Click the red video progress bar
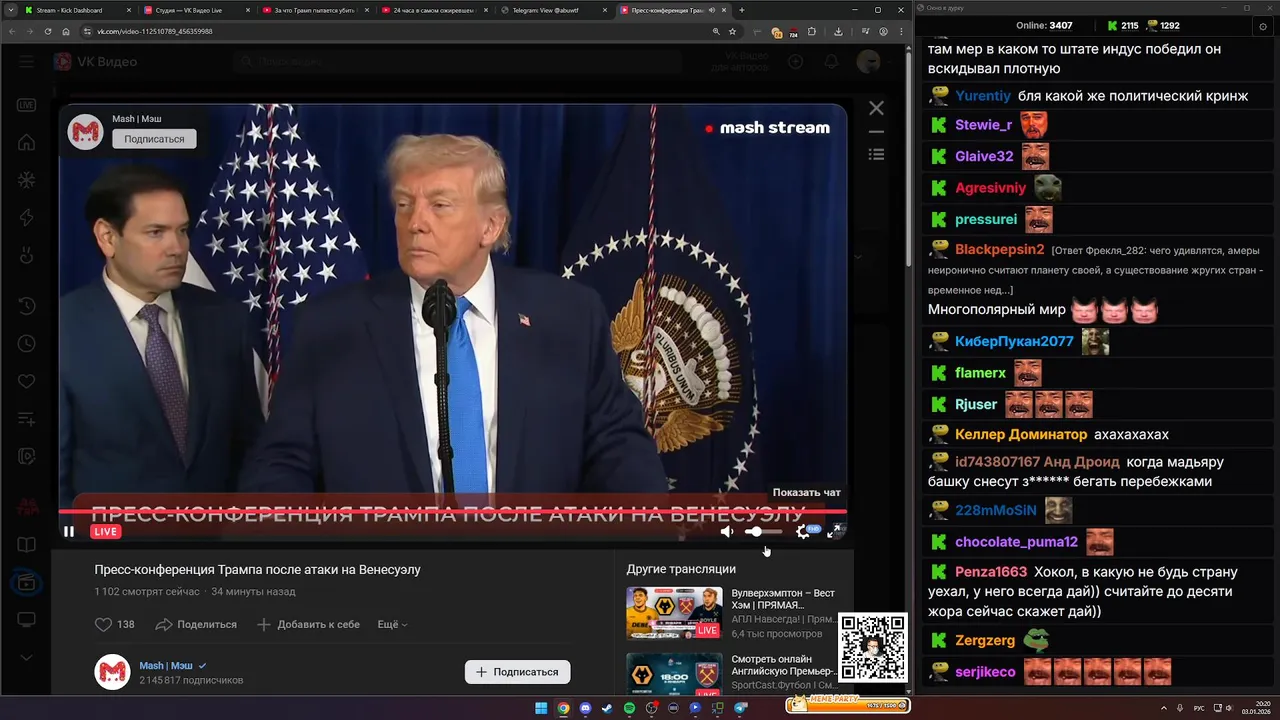Viewport: 1280px width, 720px height. click(452, 512)
